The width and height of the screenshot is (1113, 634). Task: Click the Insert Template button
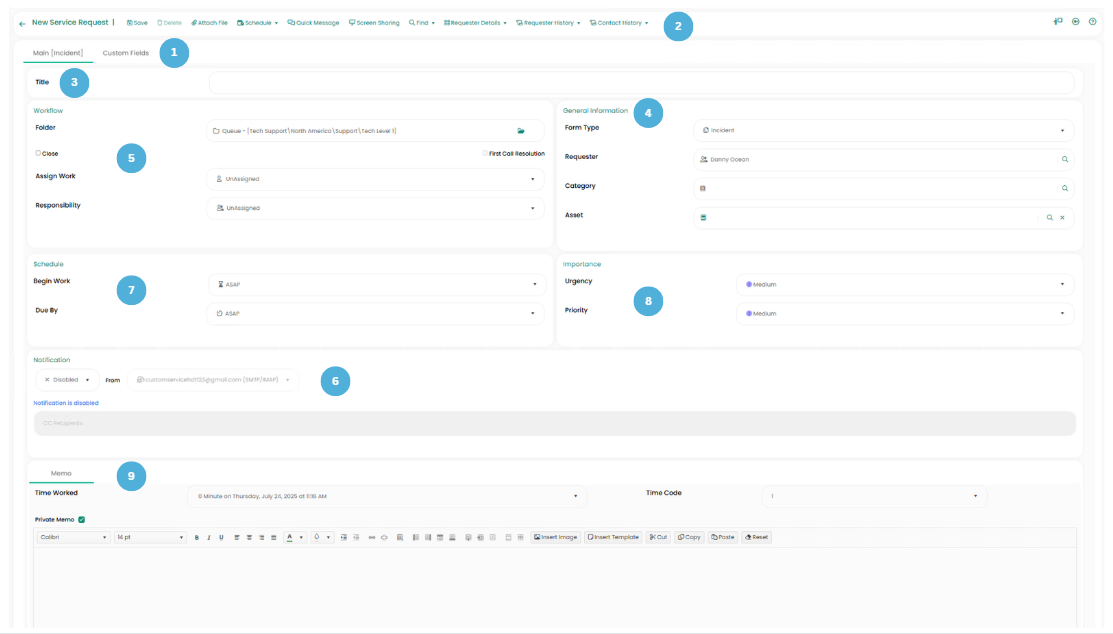pos(613,537)
